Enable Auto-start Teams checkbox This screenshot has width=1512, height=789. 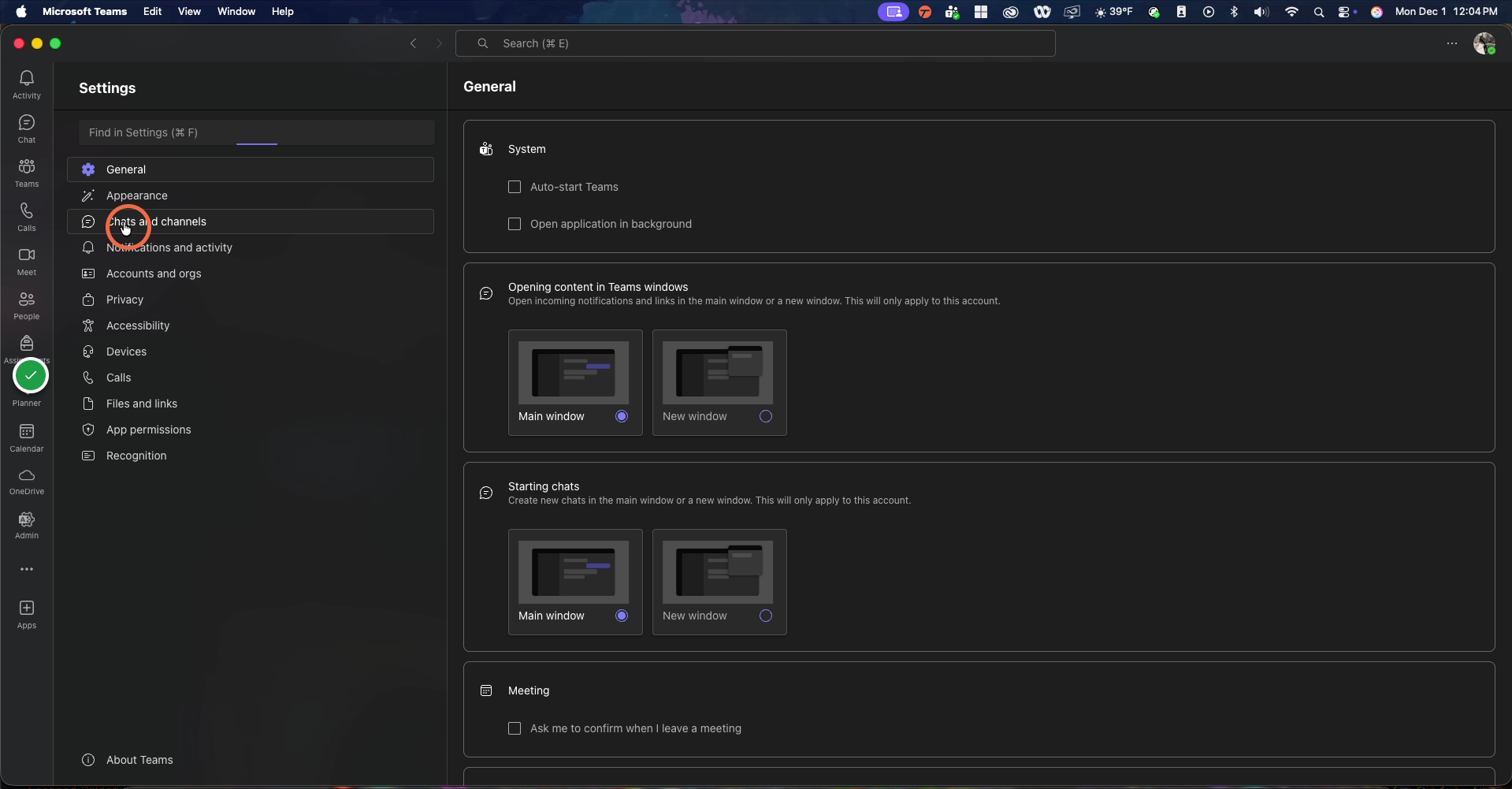point(515,187)
